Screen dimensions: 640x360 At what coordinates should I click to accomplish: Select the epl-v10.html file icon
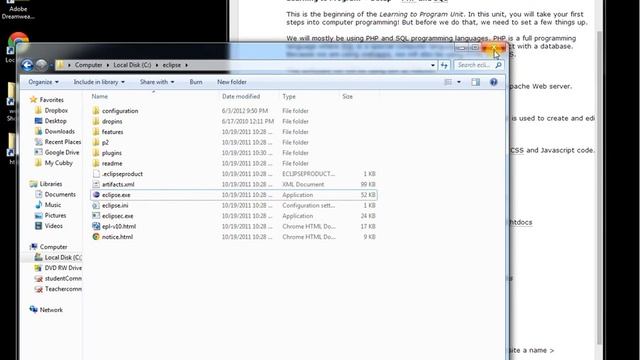coord(96,226)
